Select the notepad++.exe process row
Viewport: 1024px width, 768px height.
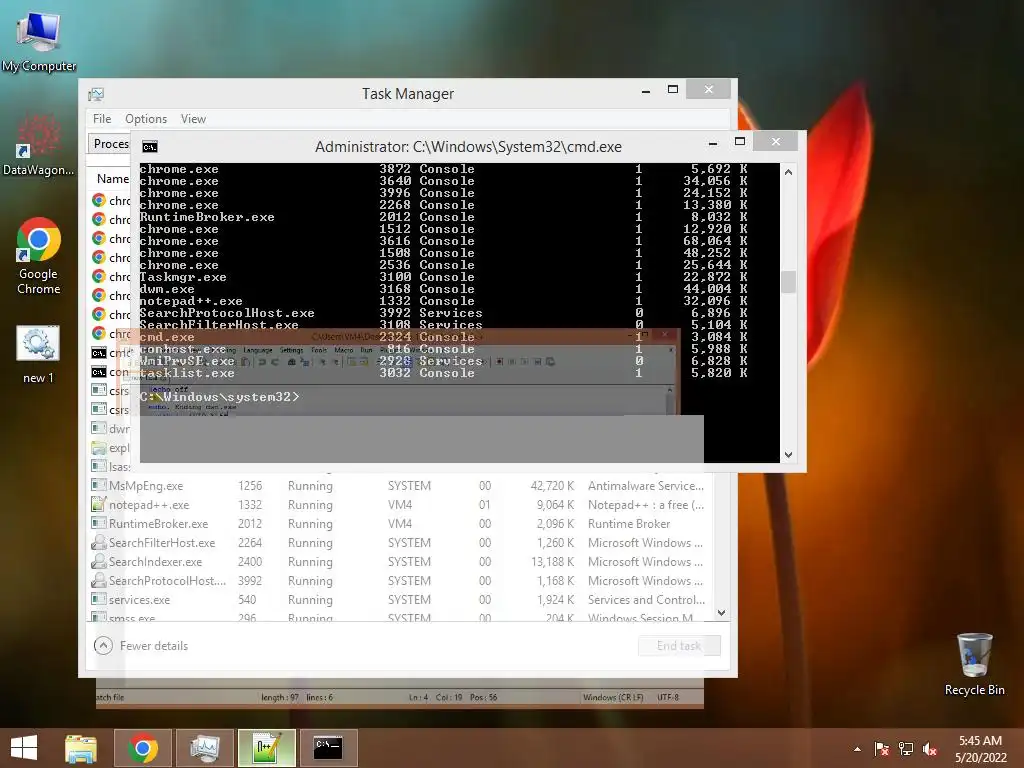tap(400, 505)
